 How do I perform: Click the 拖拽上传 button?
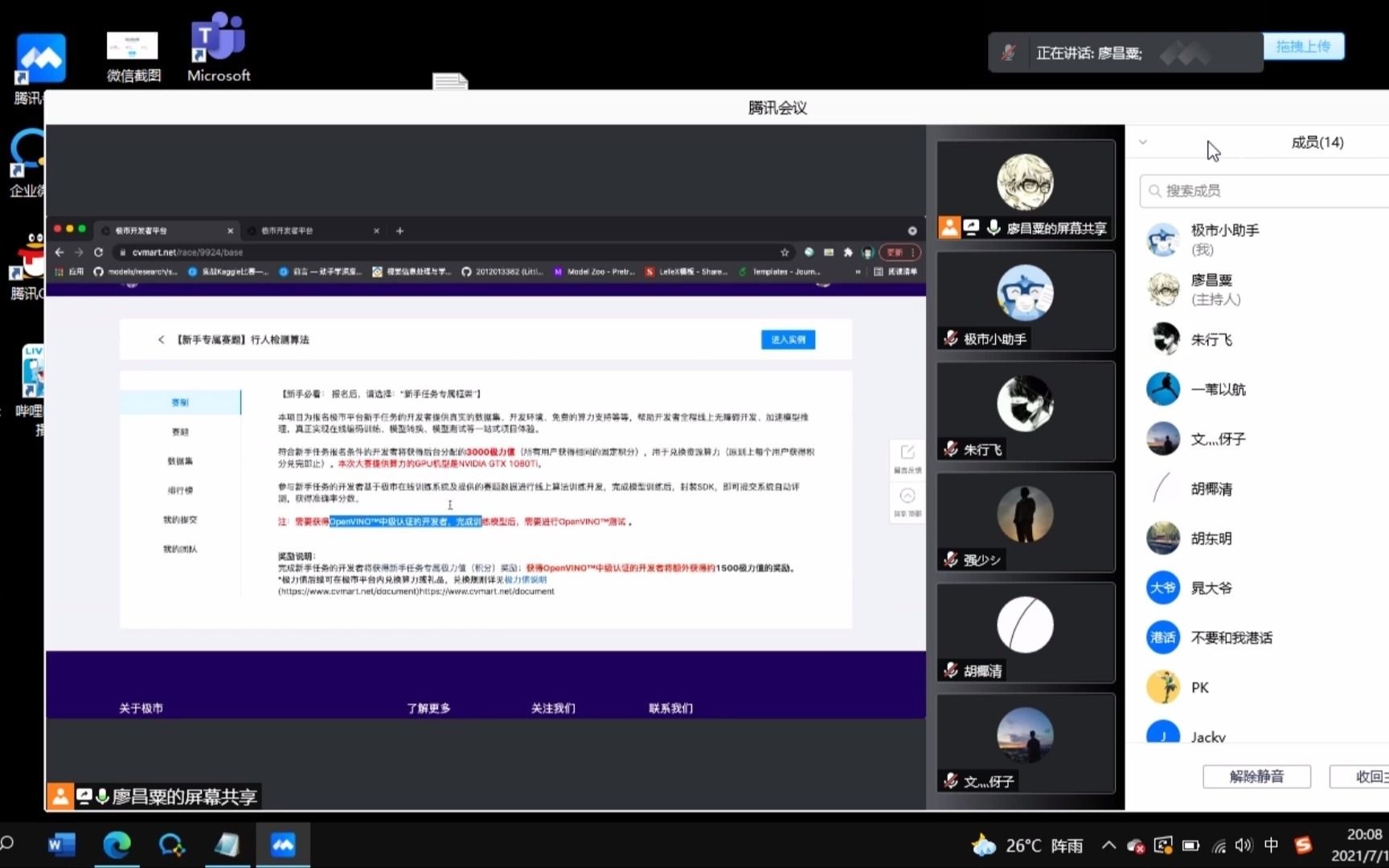pyautogui.click(x=1303, y=47)
